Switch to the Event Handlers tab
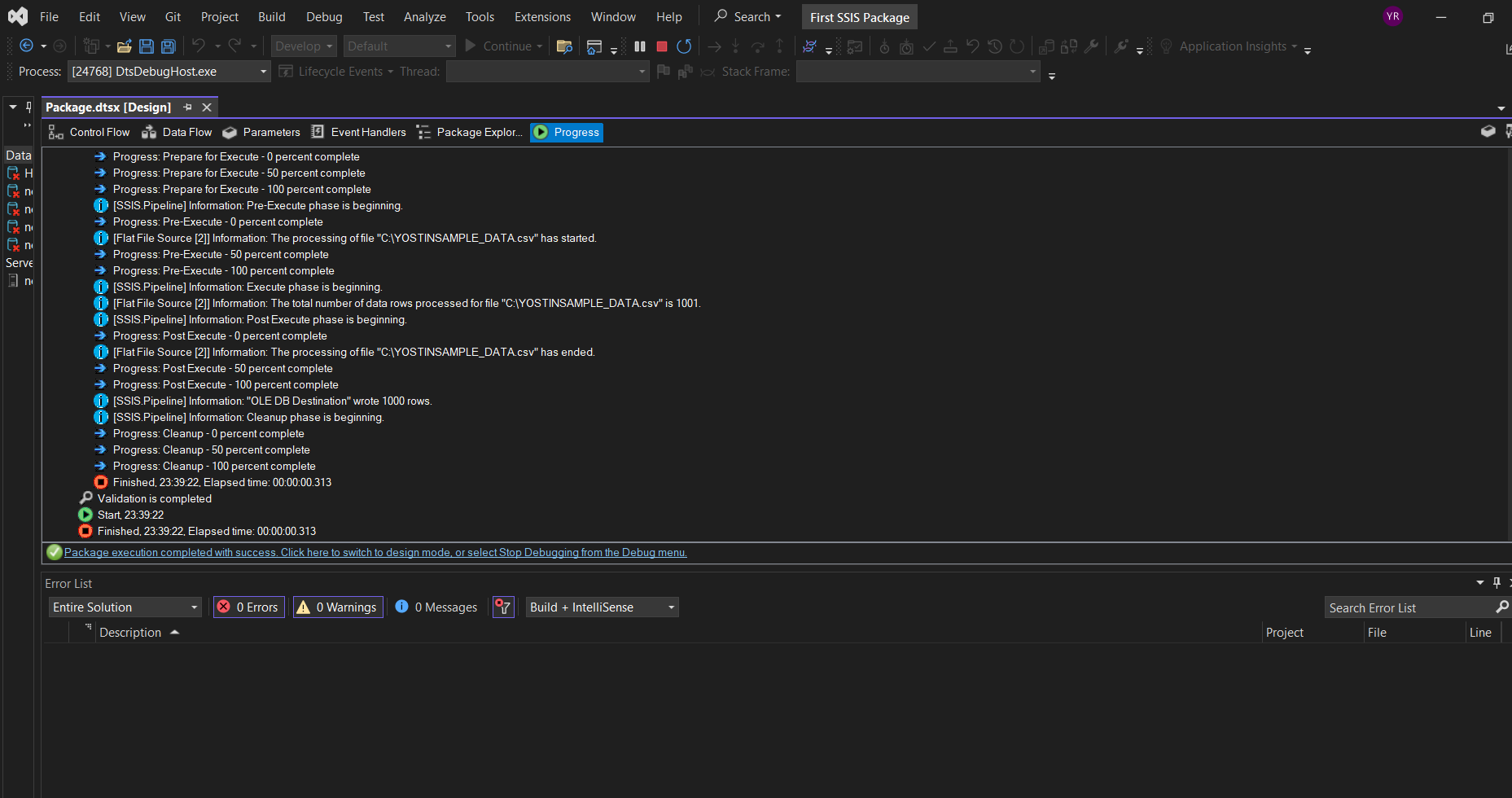This screenshot has width=1512, height=798. [x=358, y=132]
